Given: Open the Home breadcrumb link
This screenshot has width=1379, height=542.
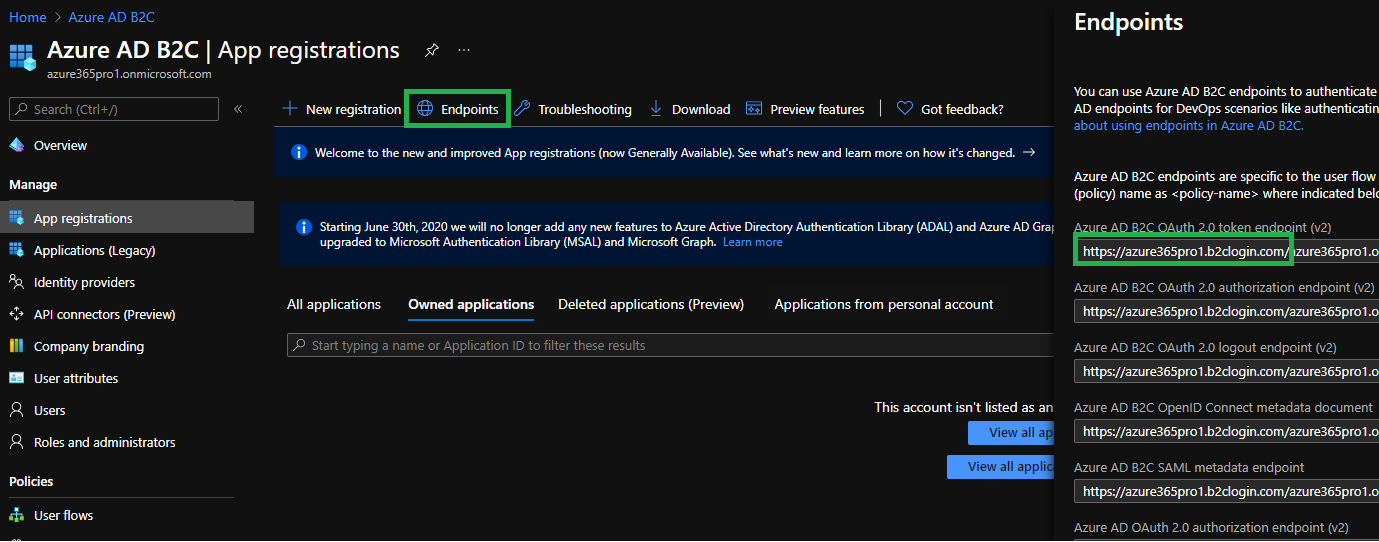Looking at the screenshot, I should tap(28, 17).
